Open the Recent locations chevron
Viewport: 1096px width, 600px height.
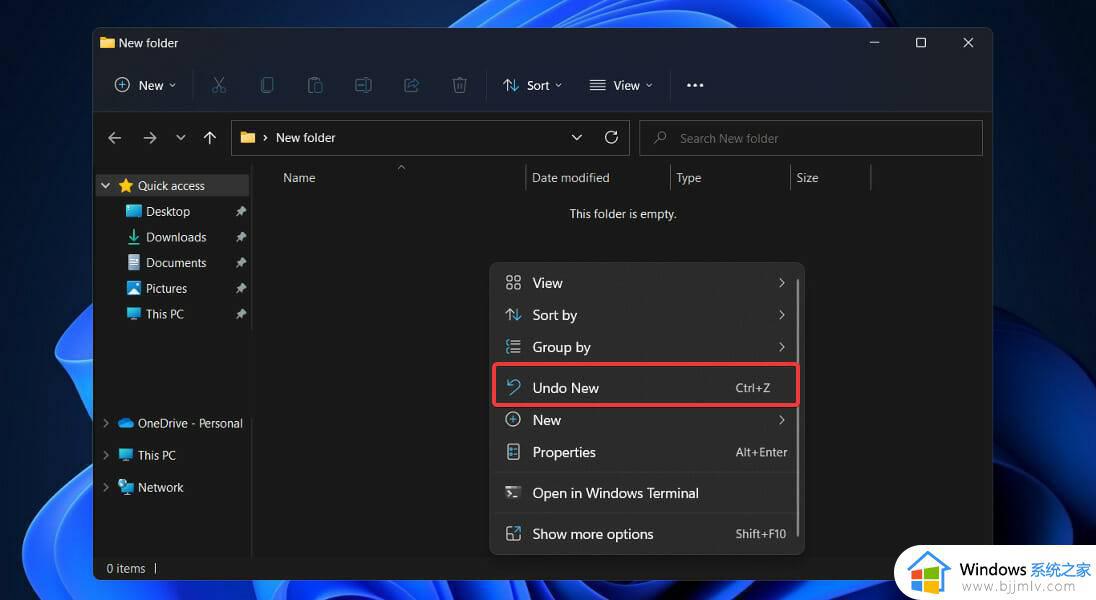[180, 138]
